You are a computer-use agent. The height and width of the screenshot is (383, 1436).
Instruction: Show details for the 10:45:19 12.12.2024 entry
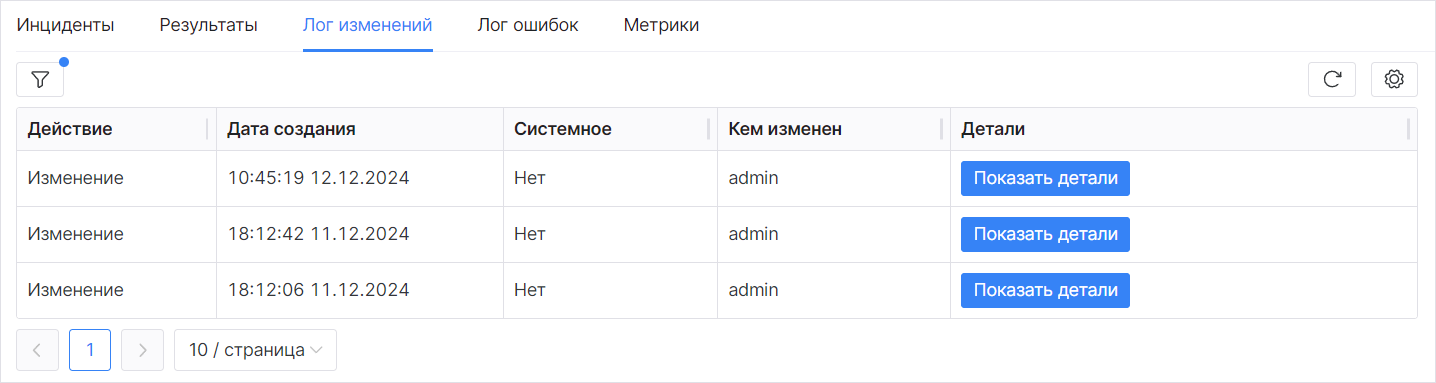pos(1045,178)
